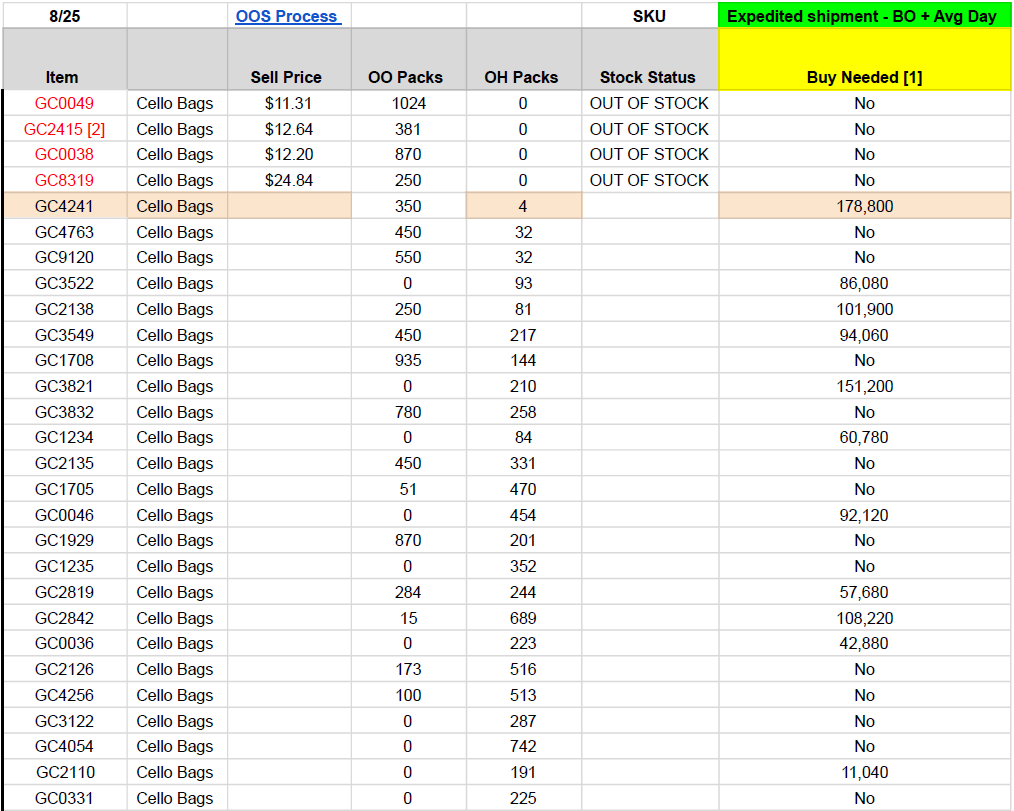1014x811 pixels.
Task: Click the Stock Status column header
Action: pos(648,77)
